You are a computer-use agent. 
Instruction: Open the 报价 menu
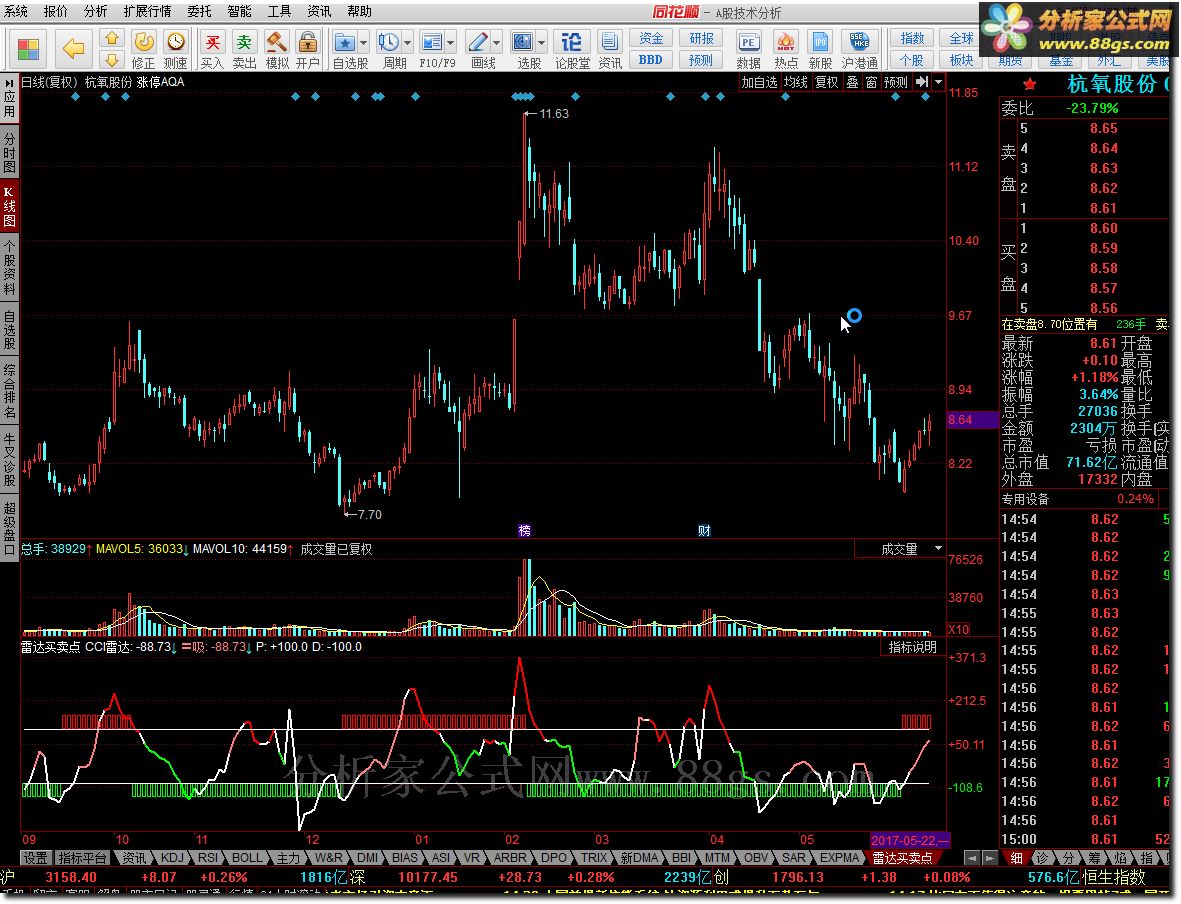[x=55, y=11]
